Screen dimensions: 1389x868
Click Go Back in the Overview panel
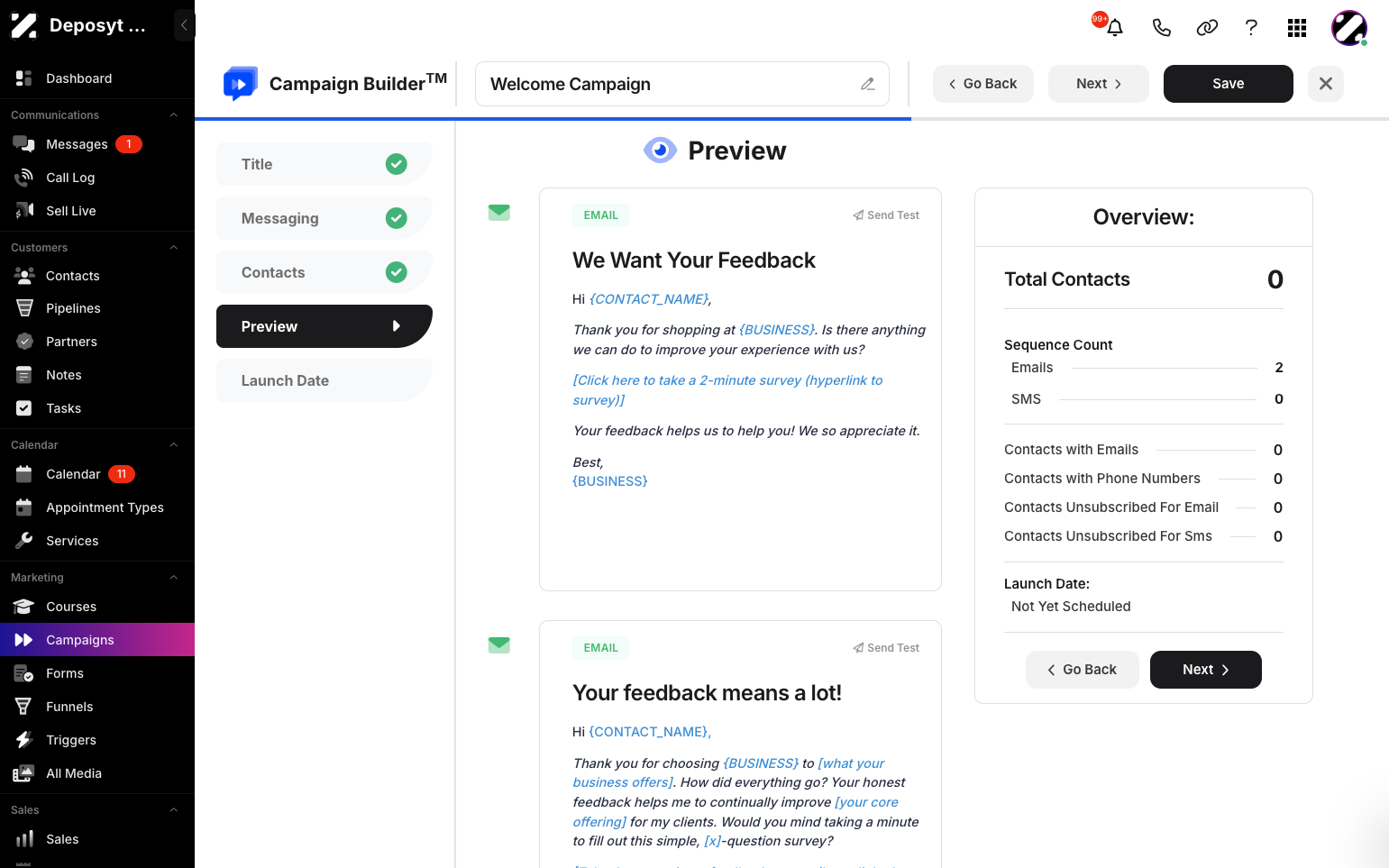tap(1083, 670)
